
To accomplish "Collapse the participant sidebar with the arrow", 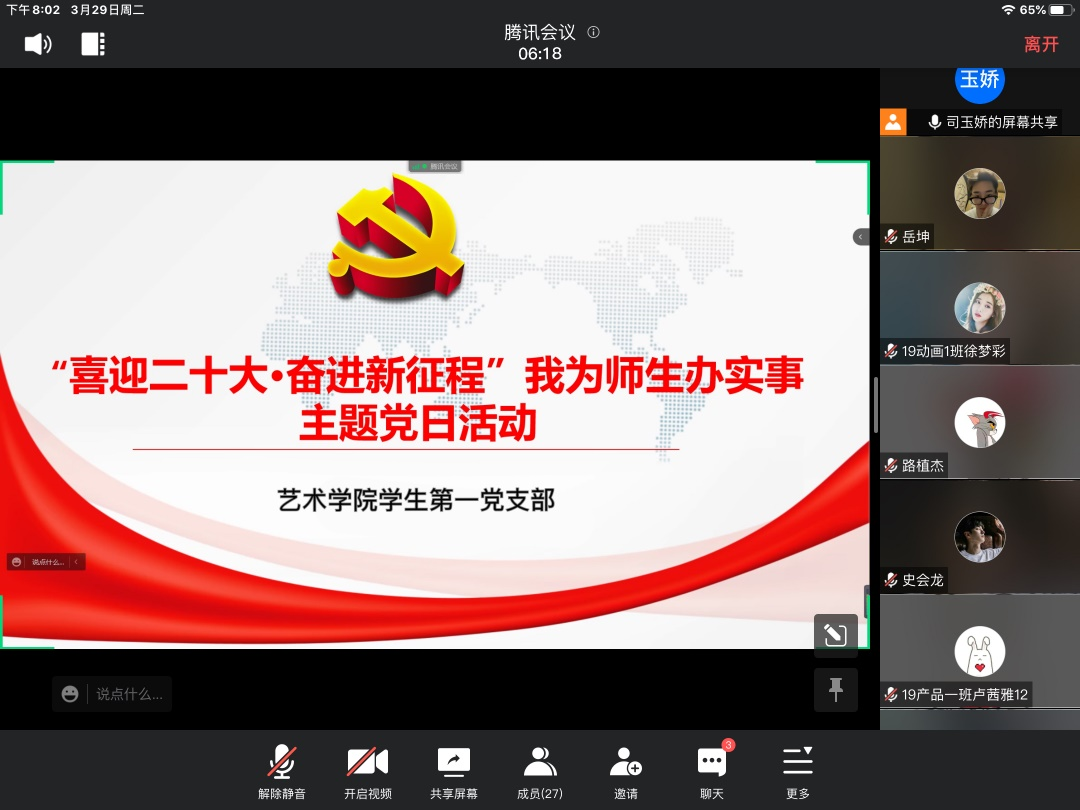I will pos(861,237).
